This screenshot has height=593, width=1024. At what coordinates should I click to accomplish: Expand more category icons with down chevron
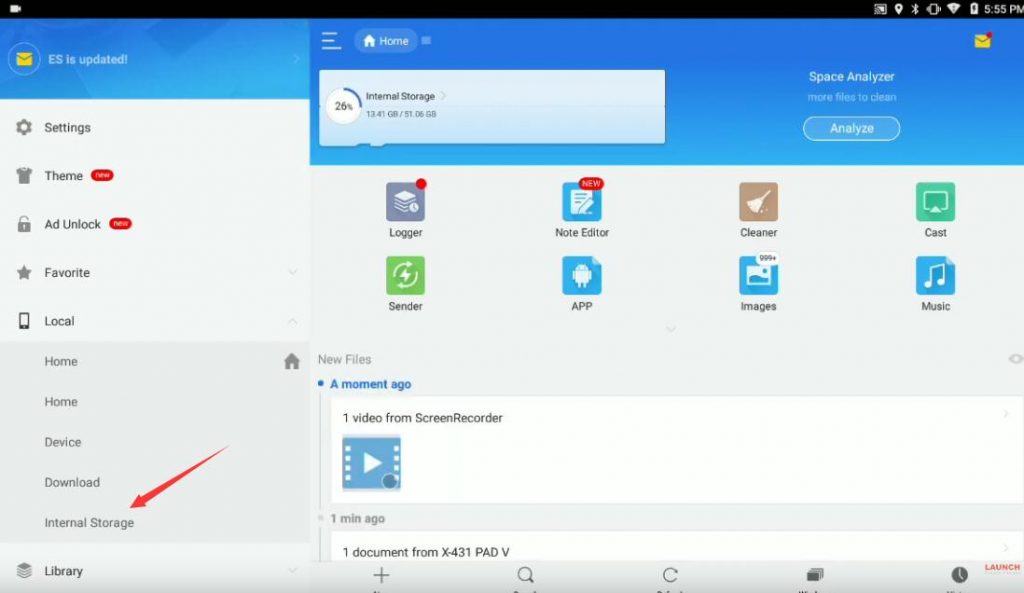[670, 329]
